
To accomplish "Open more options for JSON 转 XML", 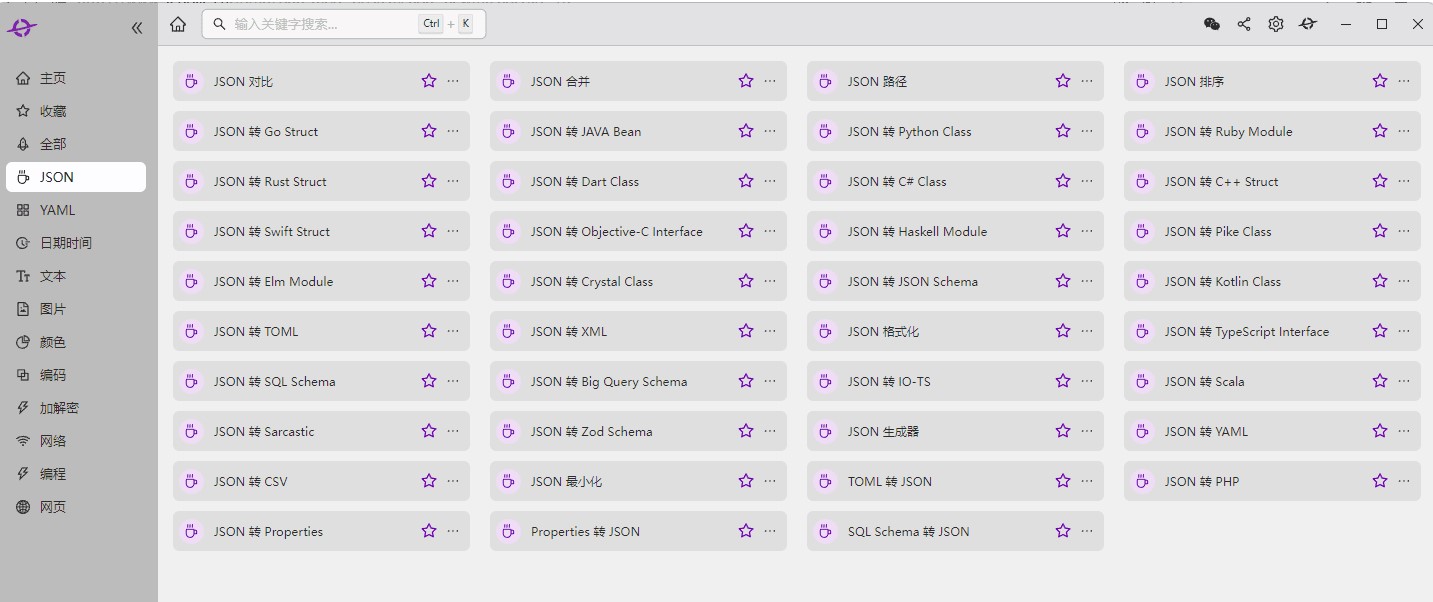I will [x=770, y=331].
